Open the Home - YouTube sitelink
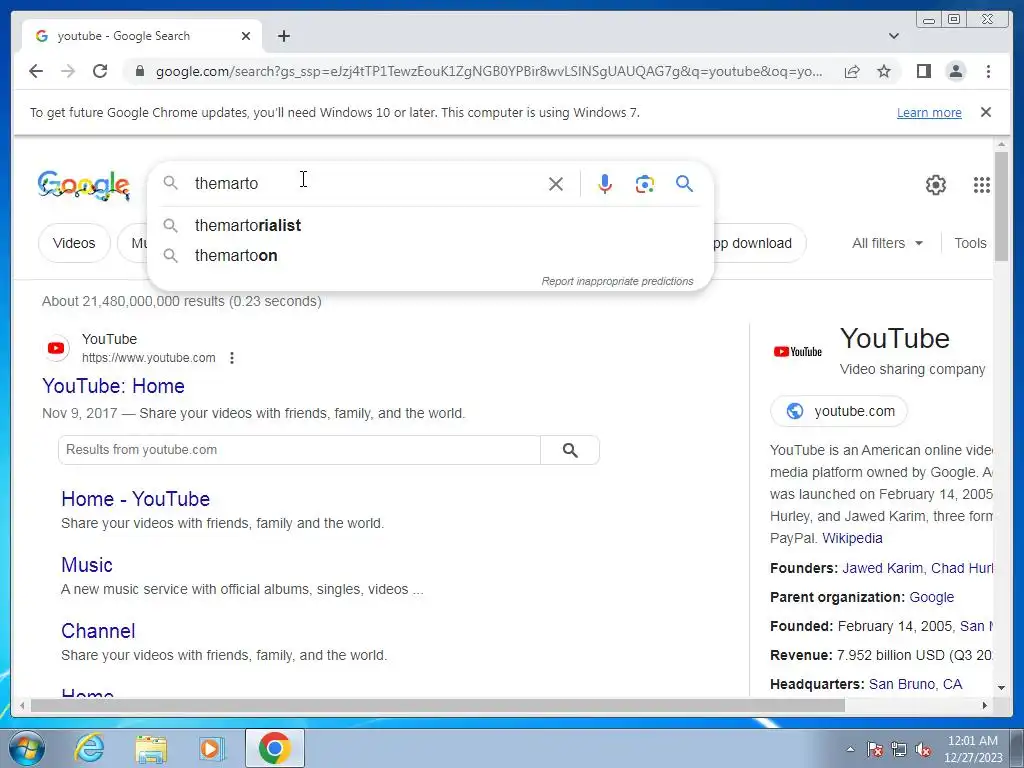Image resolution: width=1024 pixels, height=768 pixels. click(x=135, y=499)
